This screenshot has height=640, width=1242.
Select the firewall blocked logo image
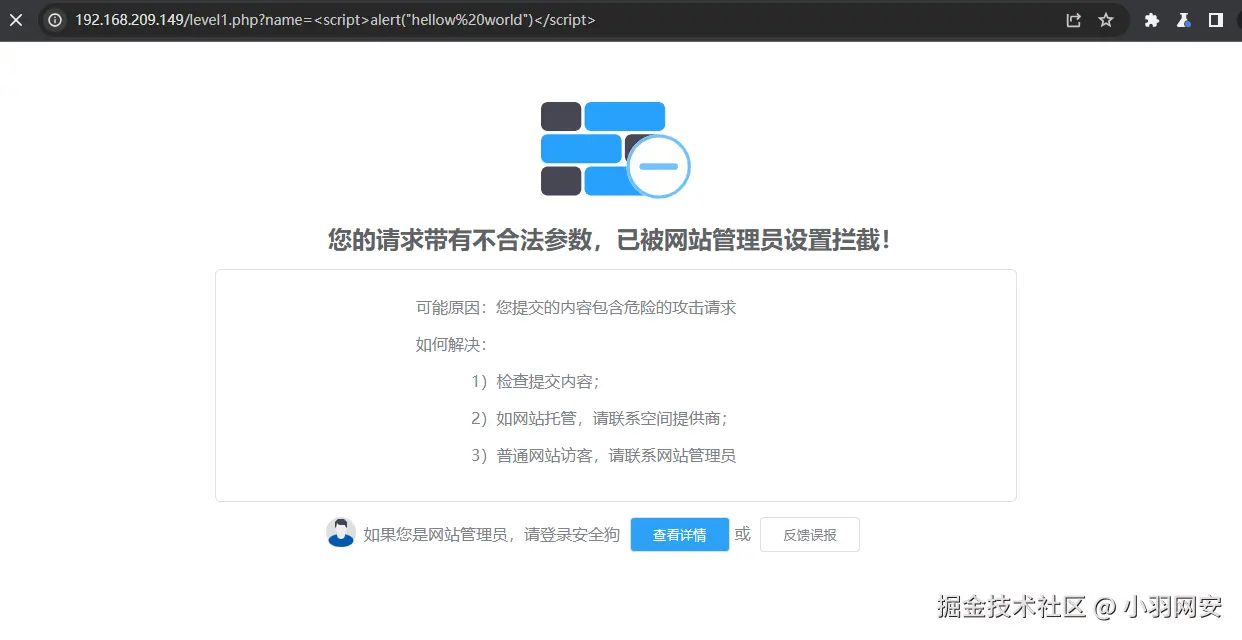pyautogui.click(x=615, y=149)
